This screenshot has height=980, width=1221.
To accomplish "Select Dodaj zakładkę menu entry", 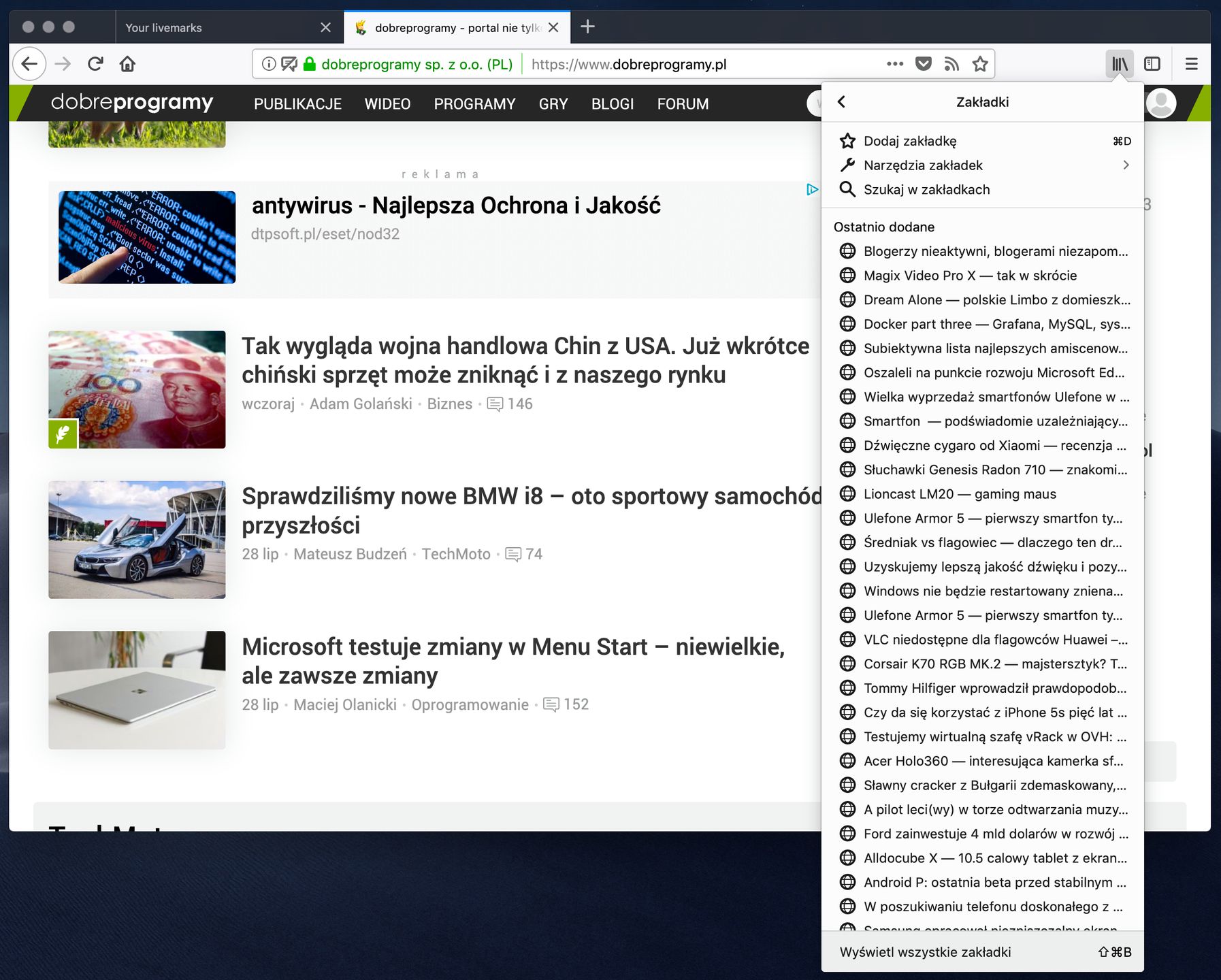I will click(910, 141).
